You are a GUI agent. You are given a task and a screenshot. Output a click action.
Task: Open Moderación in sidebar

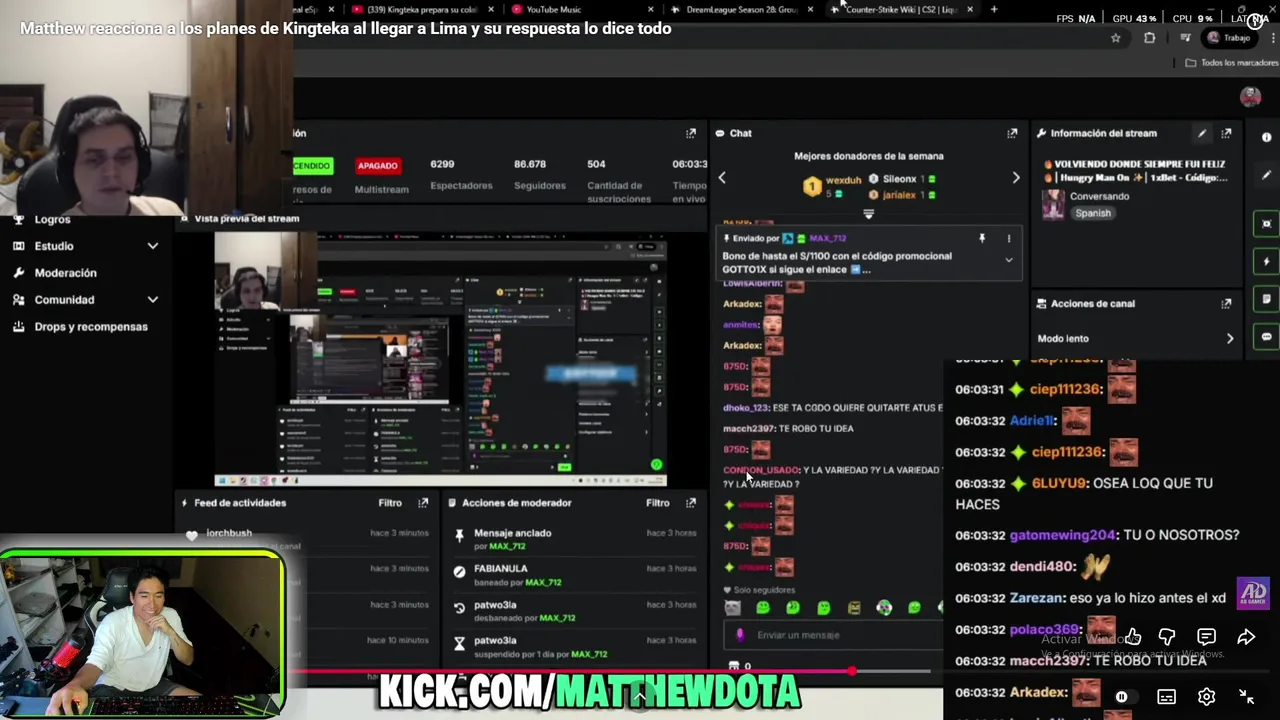point(65,273)
